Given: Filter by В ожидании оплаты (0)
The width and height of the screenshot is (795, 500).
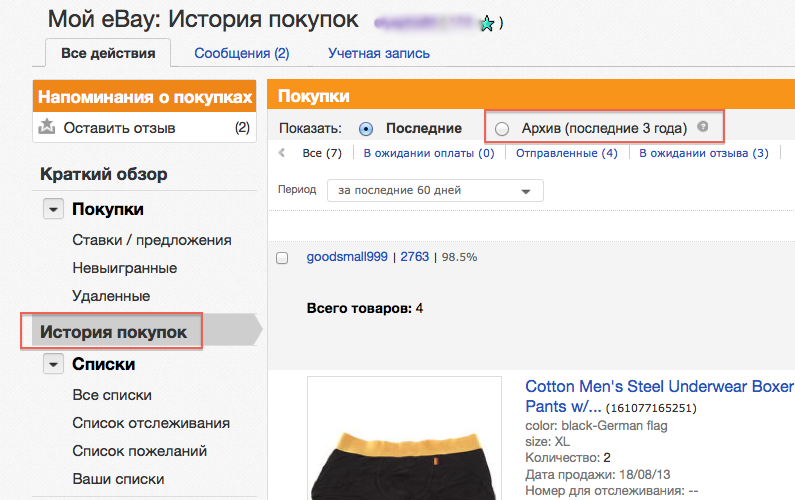Looking at the screenshot, I should [x=429, y=153].
